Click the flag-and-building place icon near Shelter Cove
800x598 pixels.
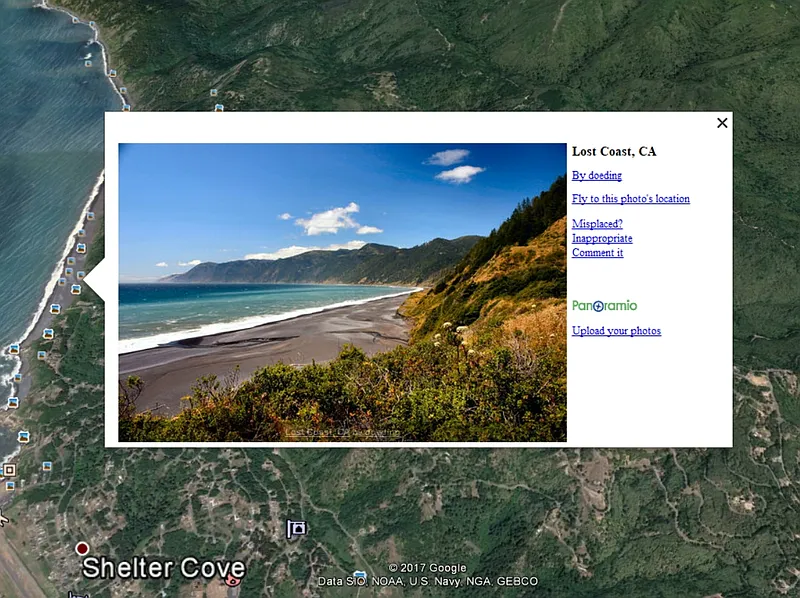[x=296, y=529]
